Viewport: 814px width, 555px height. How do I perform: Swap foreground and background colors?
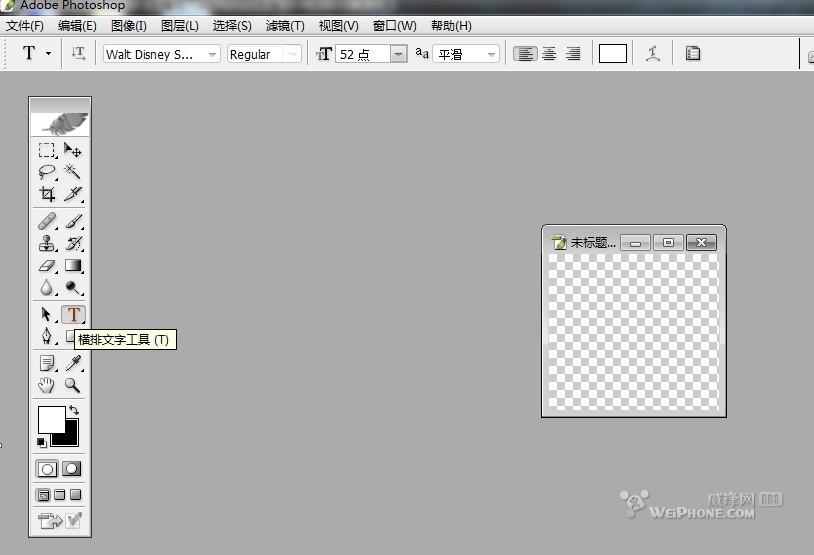[73, 410]
